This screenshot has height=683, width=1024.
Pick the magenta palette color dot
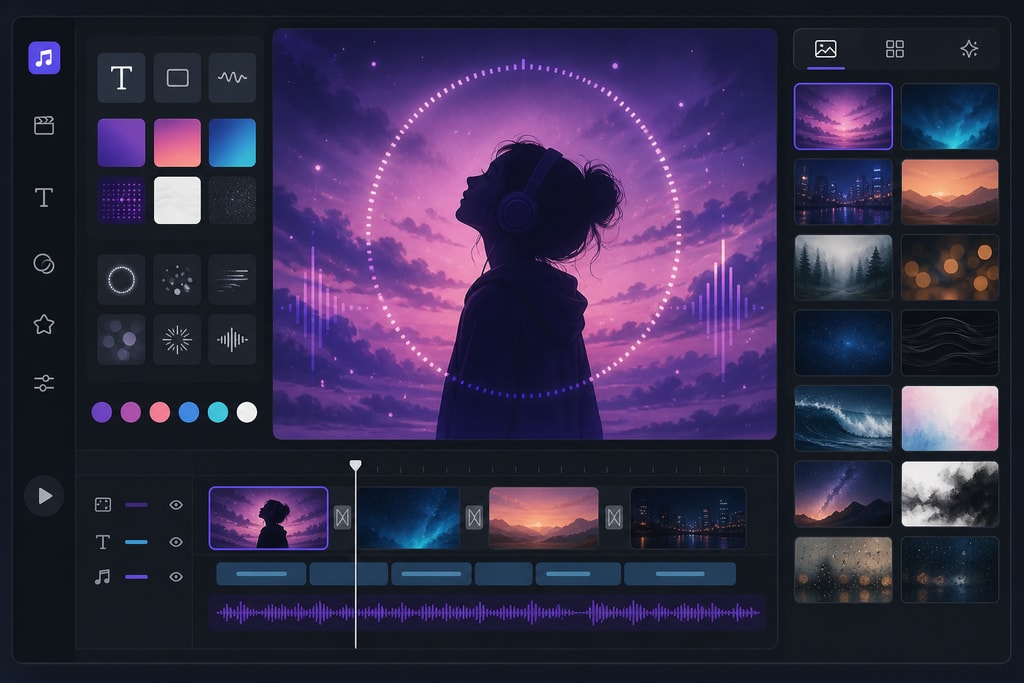click(x=131, y=412)
